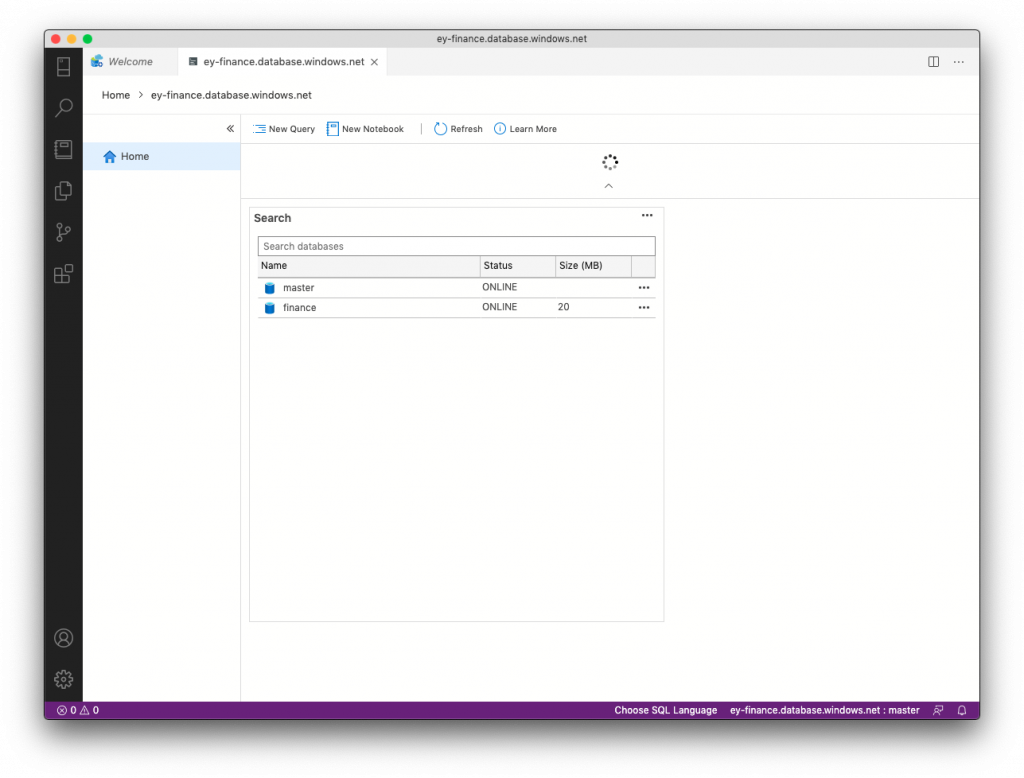Screen dimensions: 1024x778
Task: Click the ONLINE status of finance
Action: pos(500,307)
